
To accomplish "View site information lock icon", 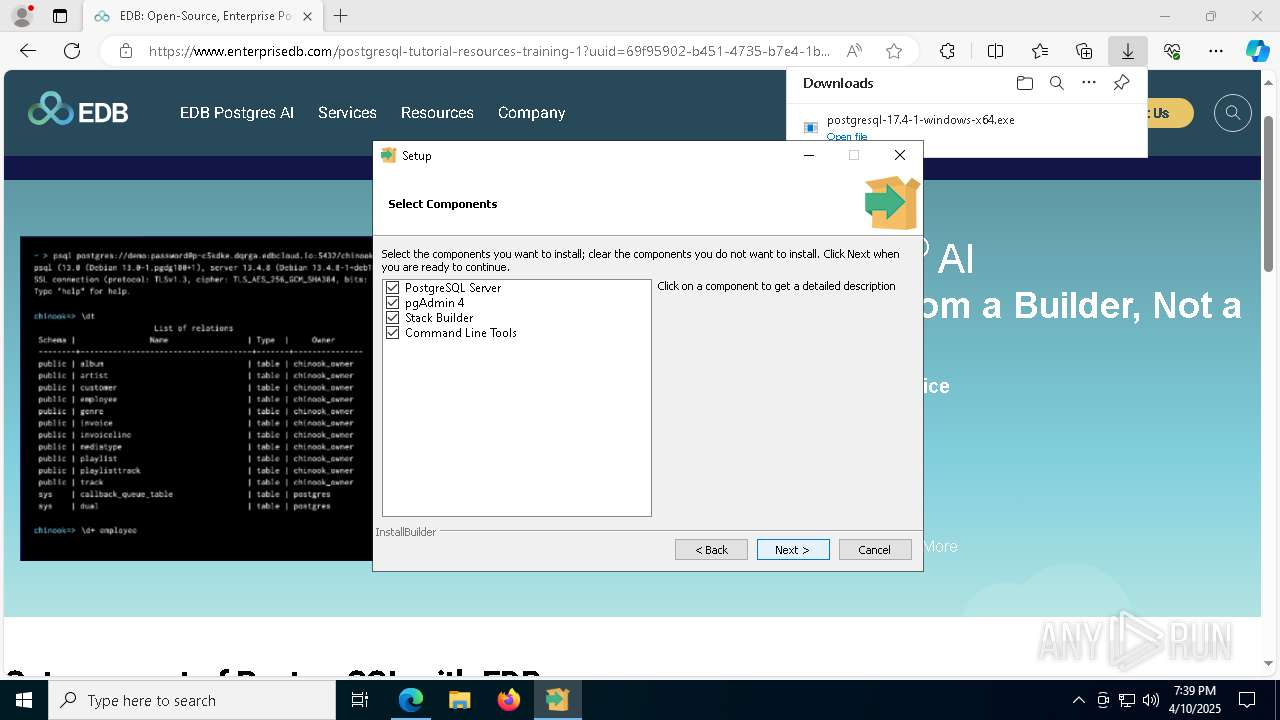I will [125, 51].
